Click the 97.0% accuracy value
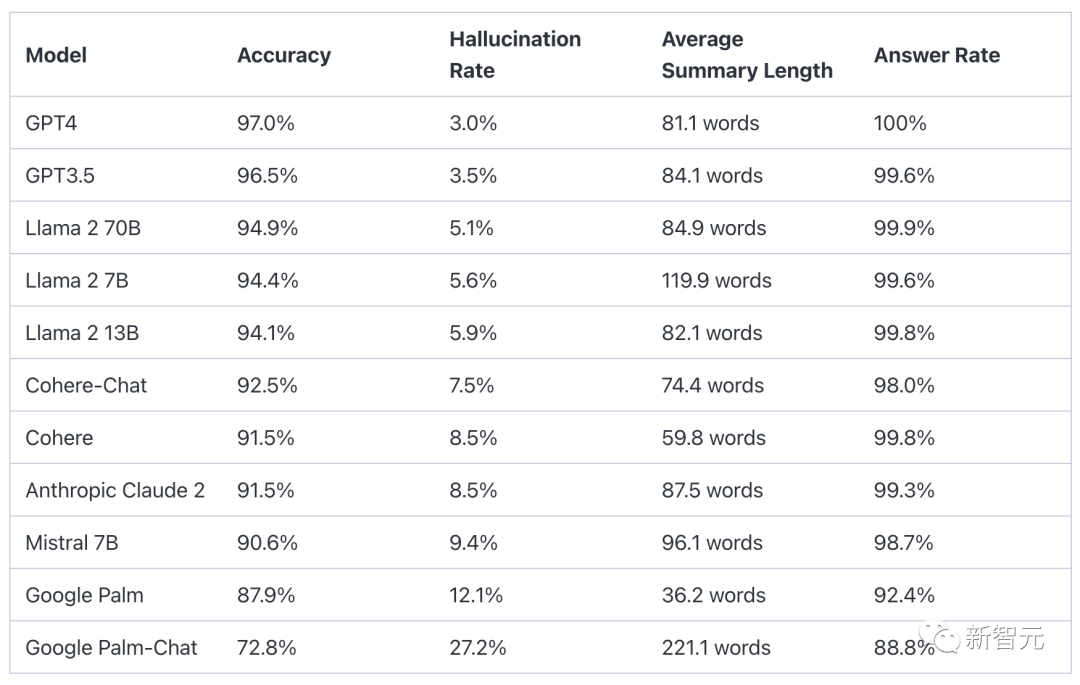 [266, 123]
